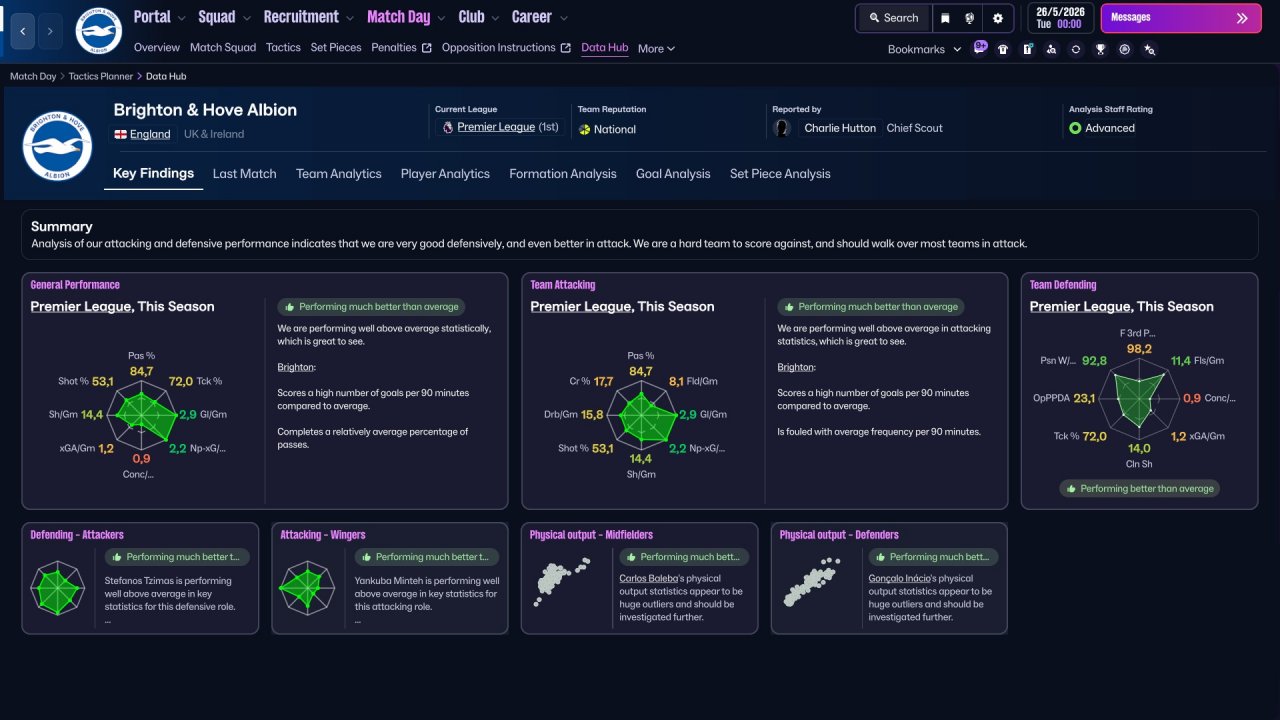Open the inbox icon with the 9+ badge

(980, 48)
